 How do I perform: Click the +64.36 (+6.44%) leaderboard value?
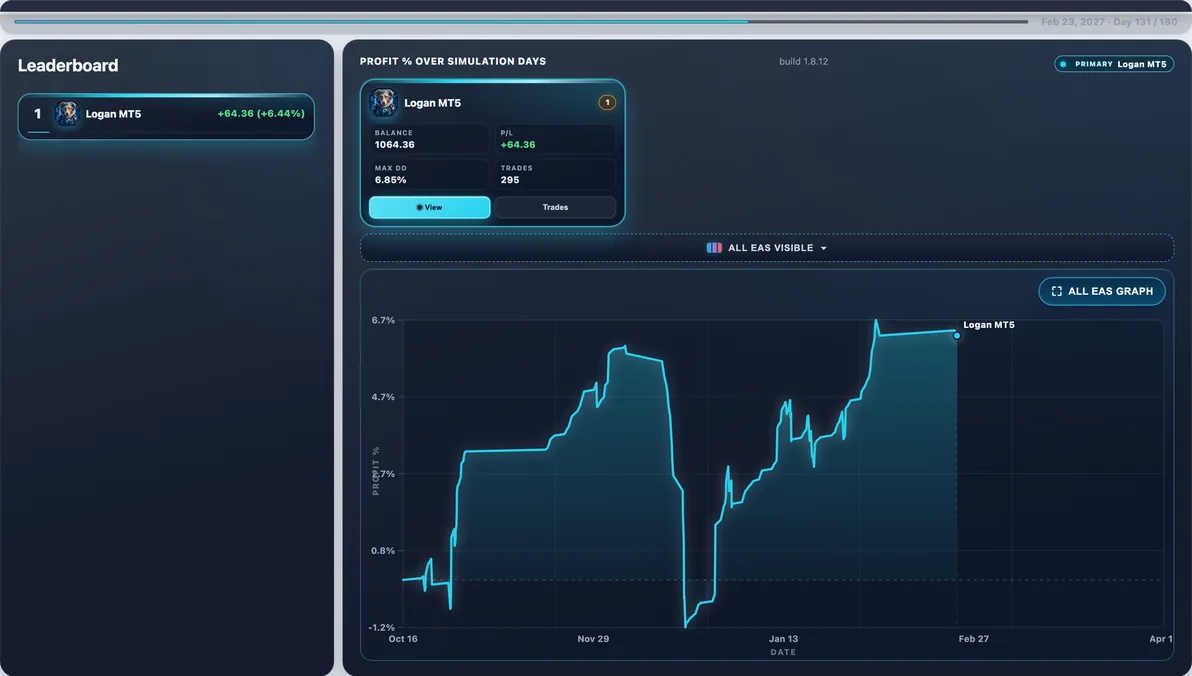coord(261,113)
